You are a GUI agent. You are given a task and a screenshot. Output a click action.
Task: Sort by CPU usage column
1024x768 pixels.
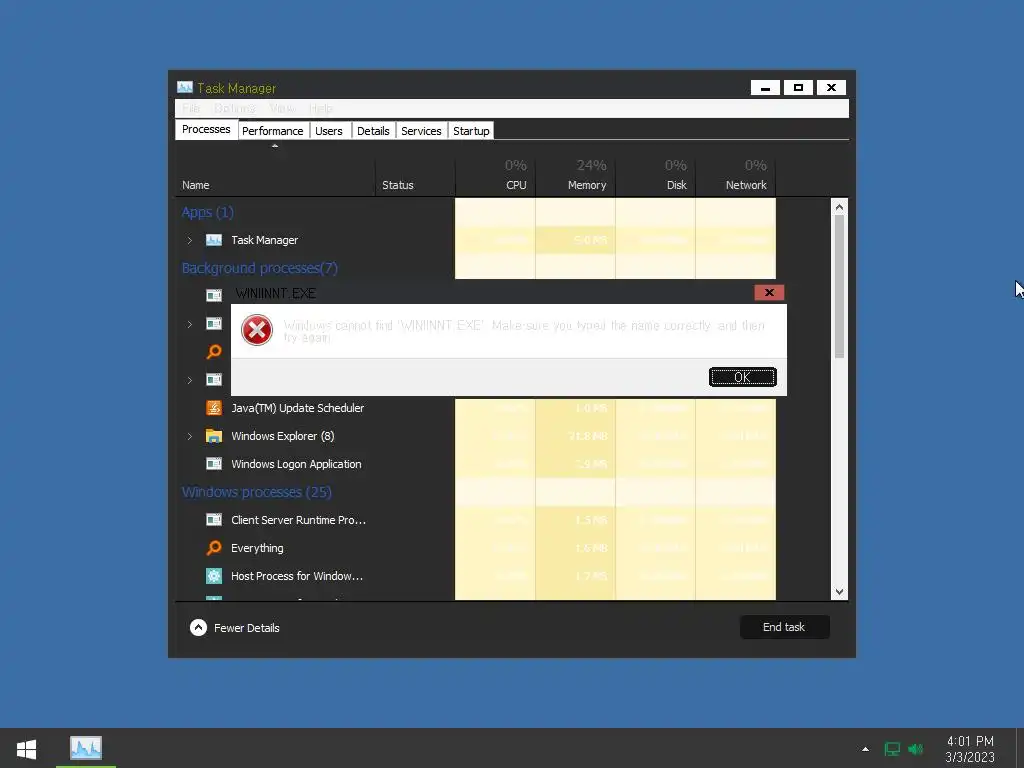coord(495,176)
